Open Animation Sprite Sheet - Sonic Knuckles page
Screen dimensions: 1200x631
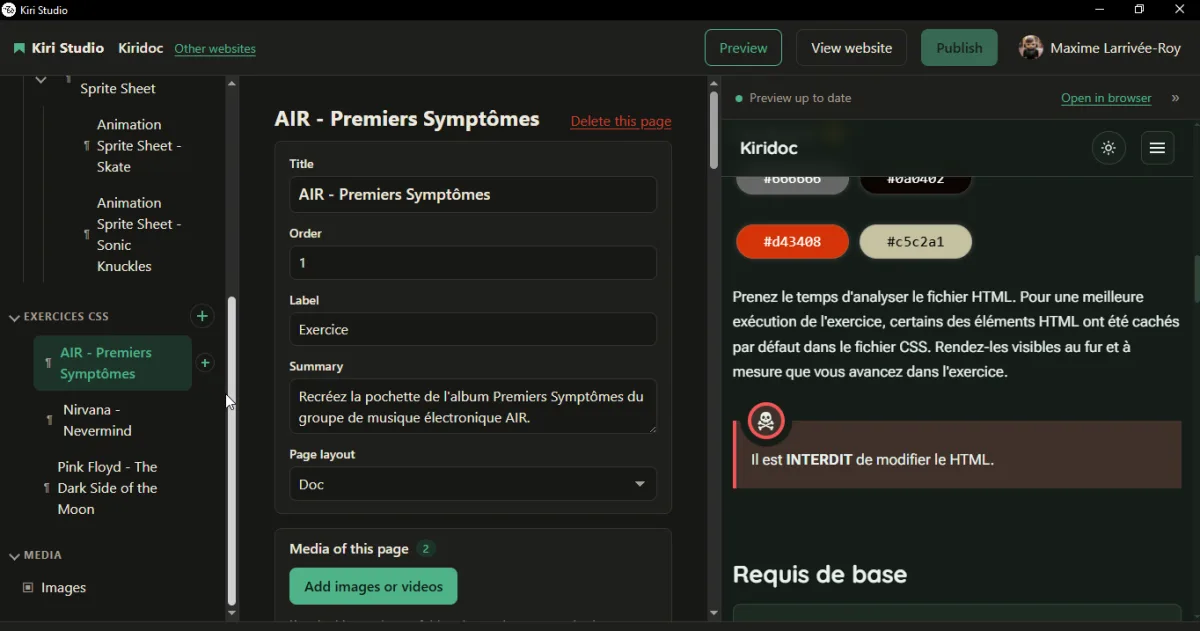139,234
